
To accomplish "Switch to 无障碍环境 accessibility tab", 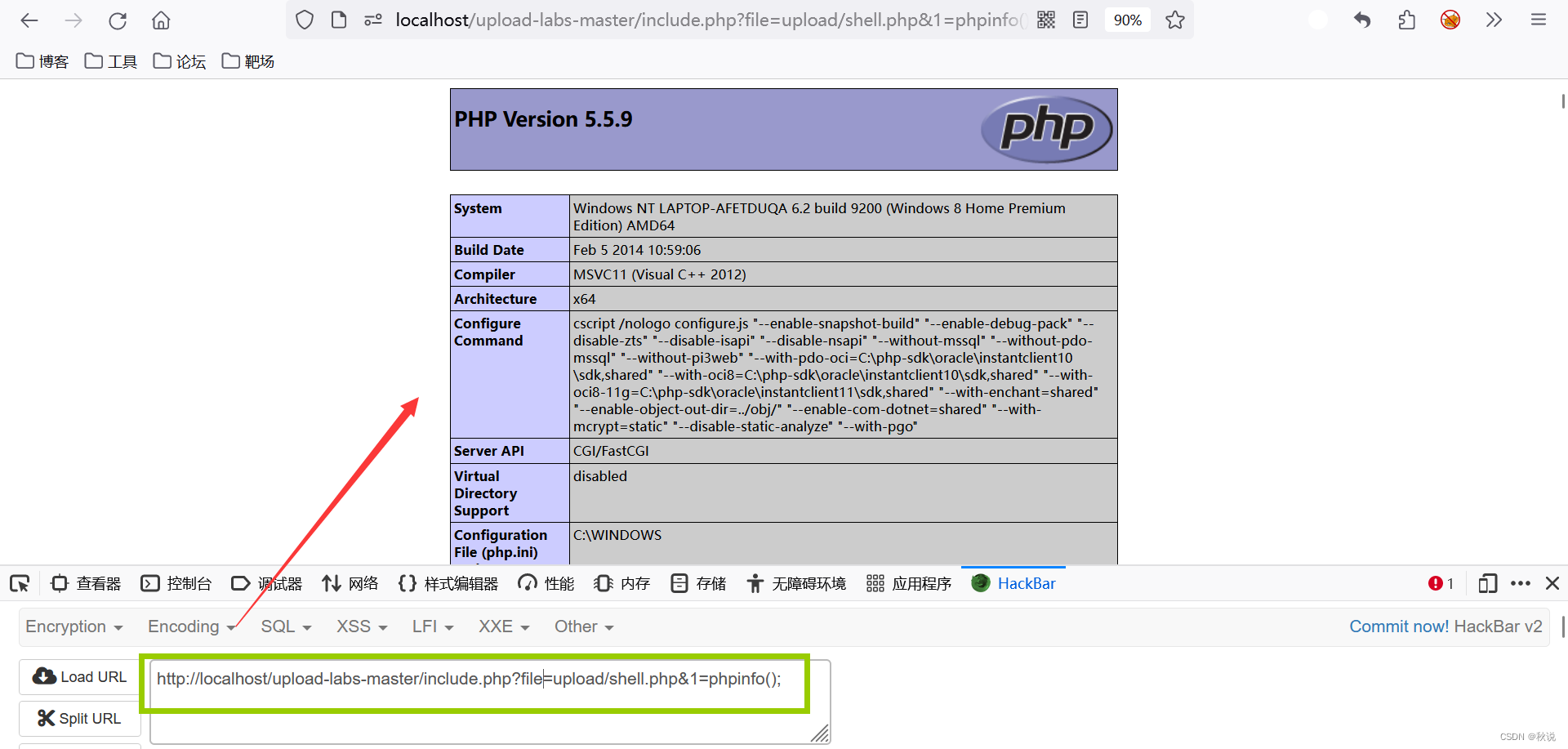I will [x=796, y=583].
